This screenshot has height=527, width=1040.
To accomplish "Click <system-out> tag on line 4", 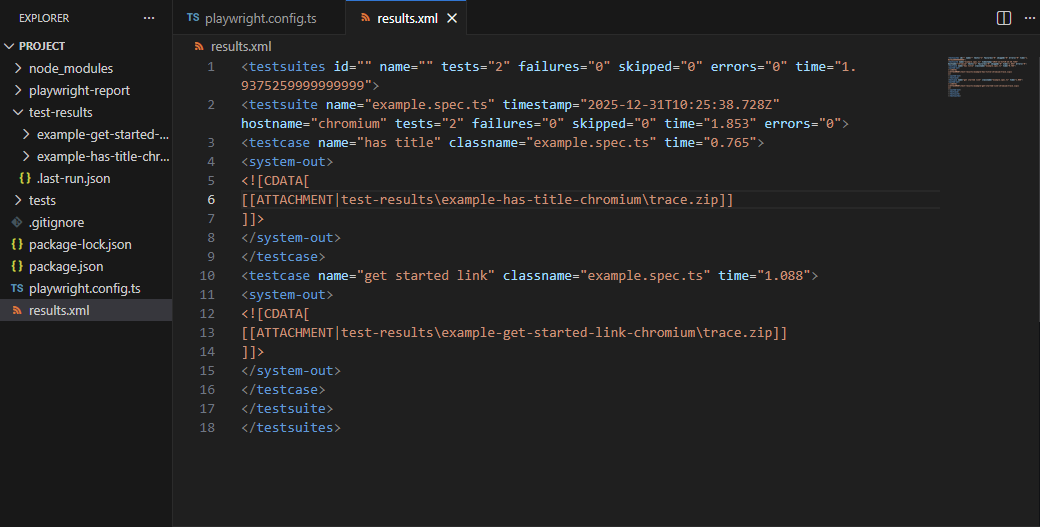I will [287, 161].
